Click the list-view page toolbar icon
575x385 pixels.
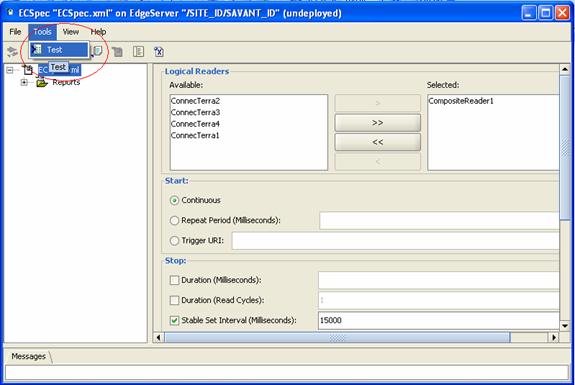pos(138,52)
